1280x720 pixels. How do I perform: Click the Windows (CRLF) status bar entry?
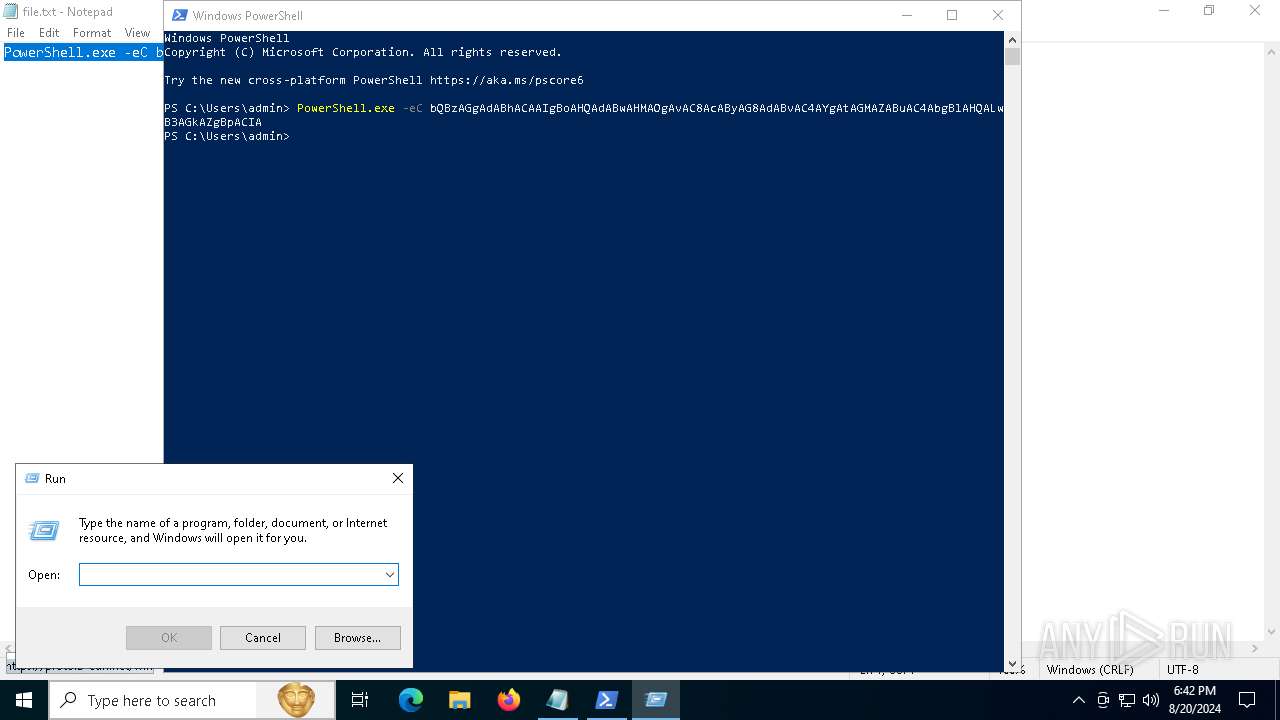(x=1090, y=670)
